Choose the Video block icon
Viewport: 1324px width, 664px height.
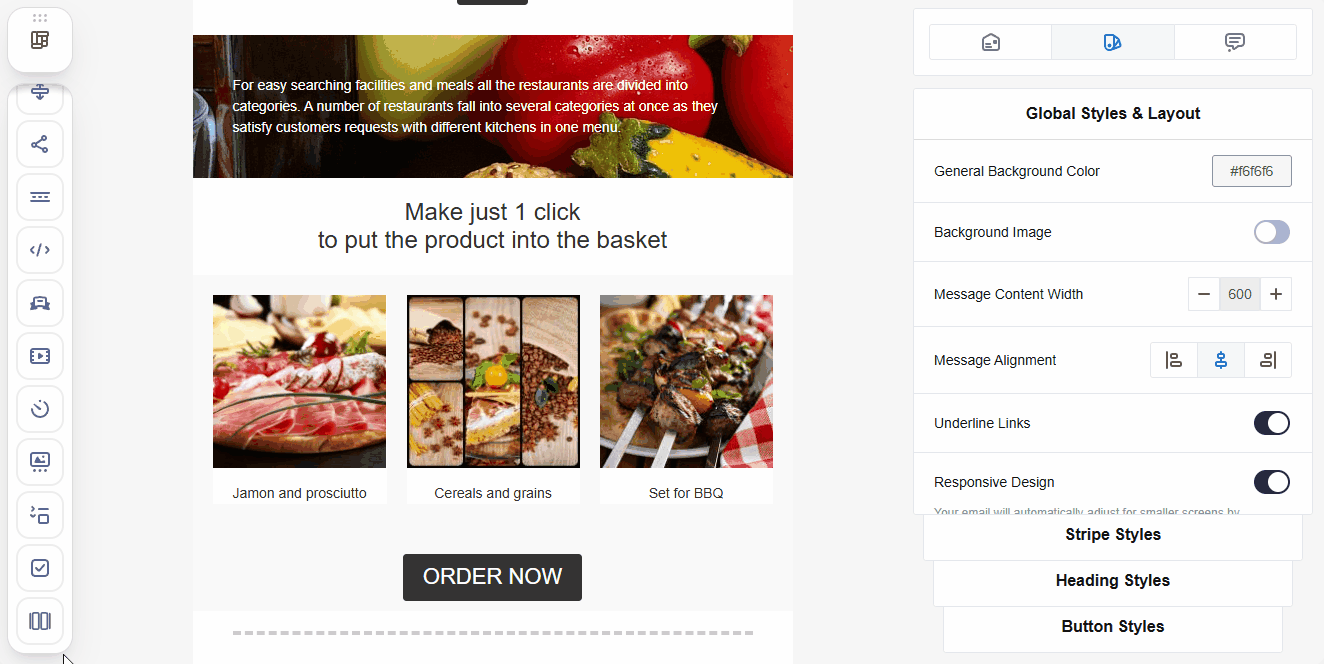(40, 356)
